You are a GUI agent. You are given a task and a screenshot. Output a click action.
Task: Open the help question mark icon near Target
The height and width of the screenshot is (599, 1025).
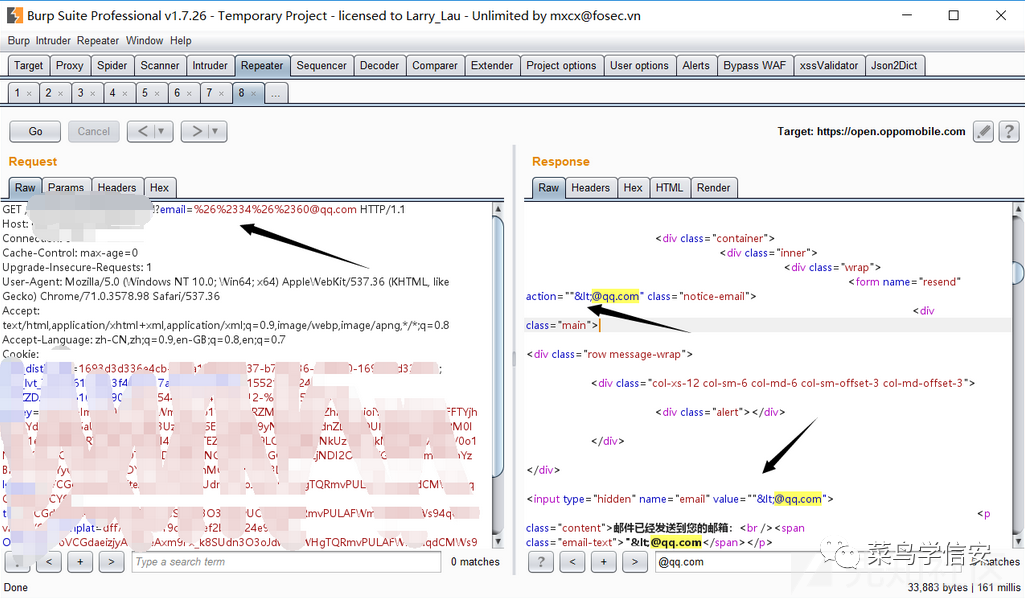tap(1009, 131)
